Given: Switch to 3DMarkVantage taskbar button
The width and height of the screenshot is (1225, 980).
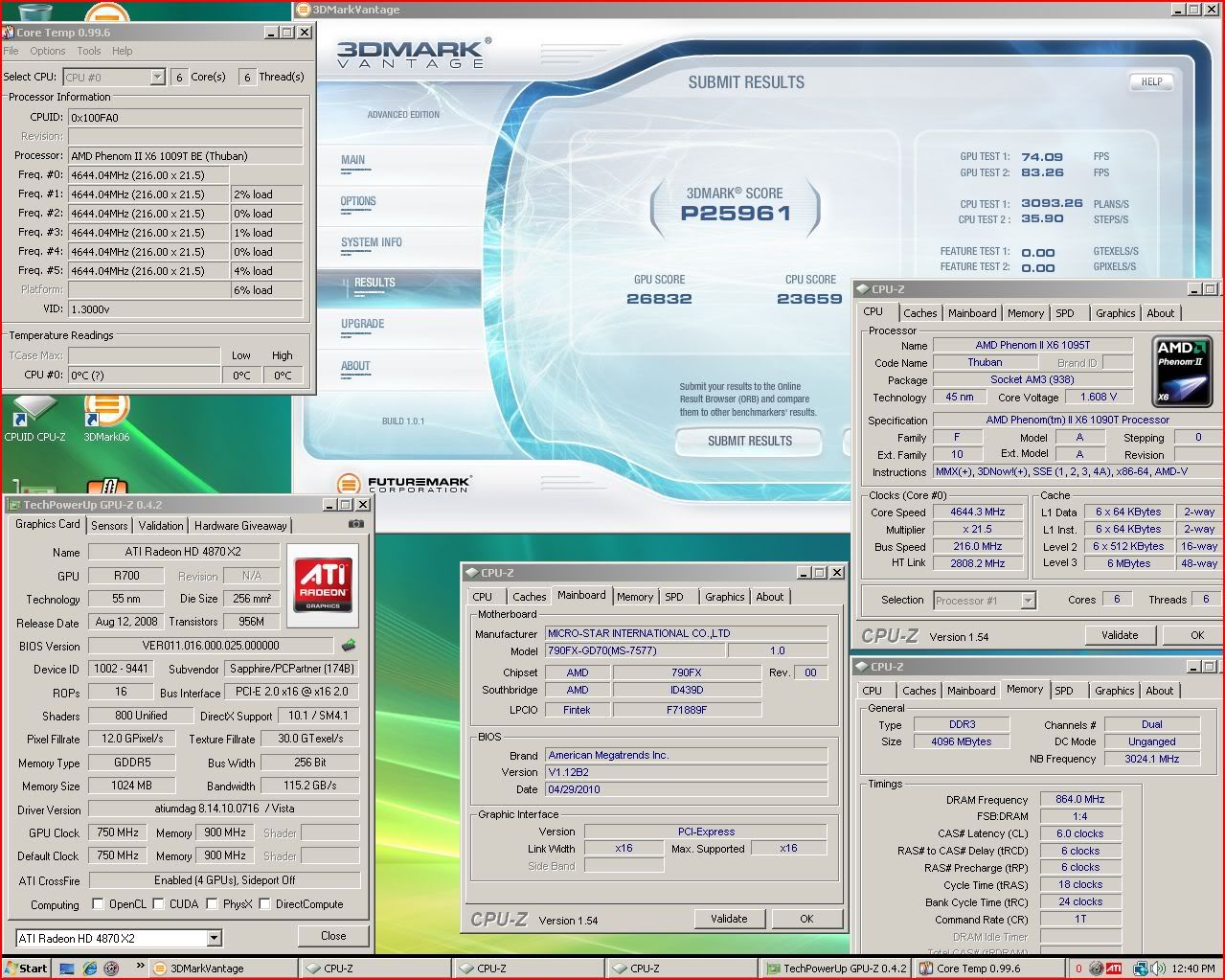Looking at the screenshot, I should [225, 969].
